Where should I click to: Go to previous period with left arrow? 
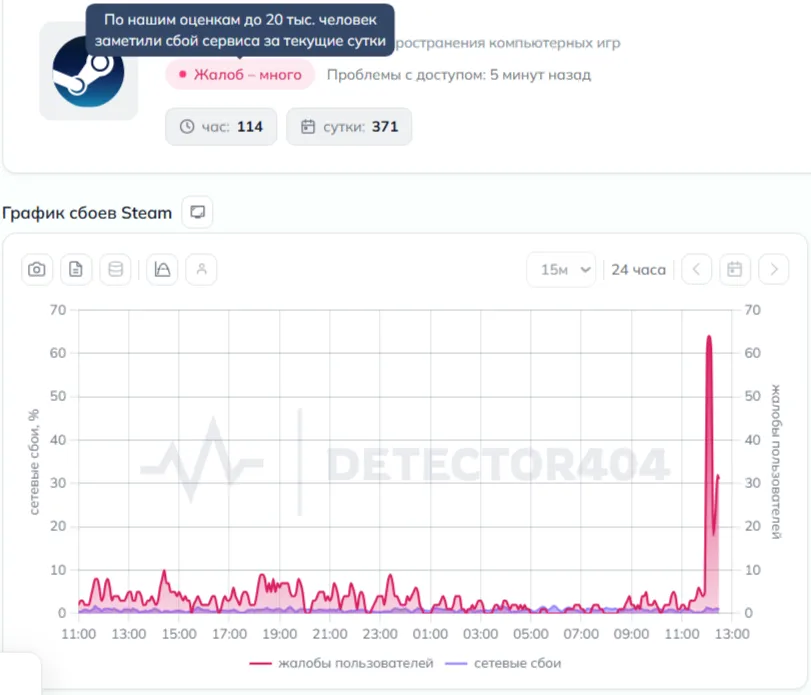[697, 269]
